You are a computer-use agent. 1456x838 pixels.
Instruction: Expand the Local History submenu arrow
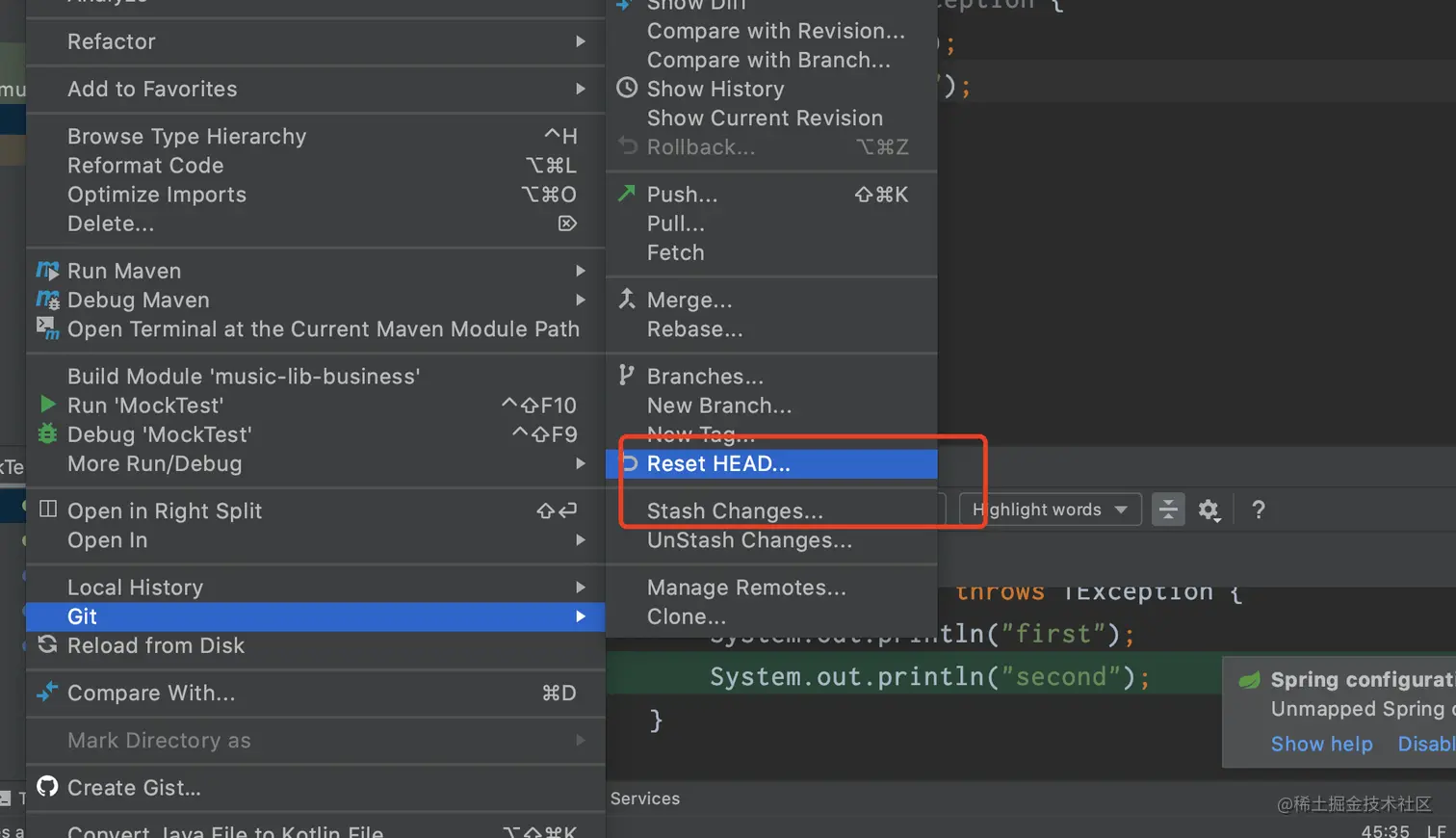[581, 588]
